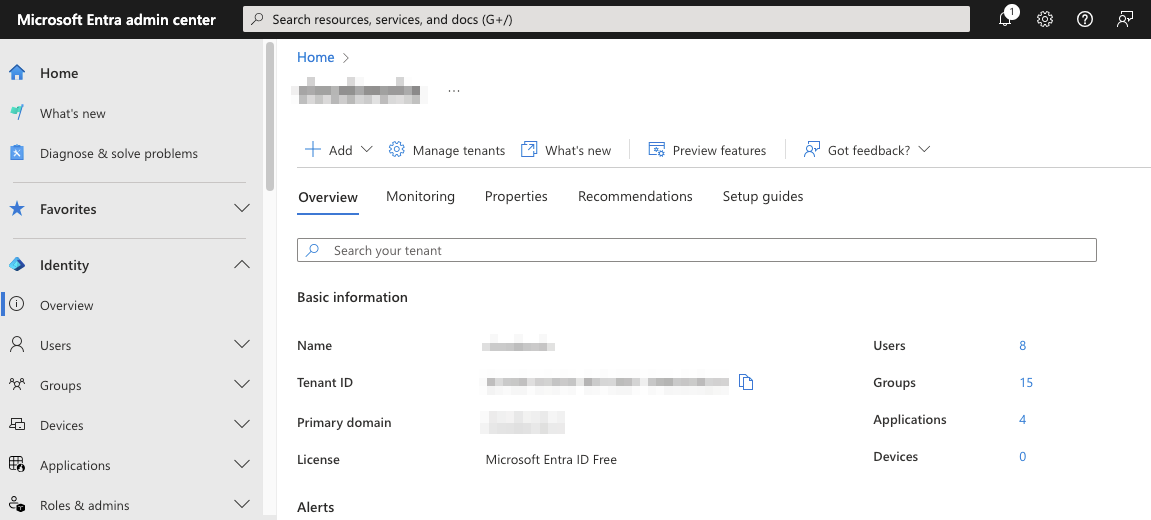Expand the Users submenu chevron
The height and width of the screenshot is (520, 1151).
point(242,344)
